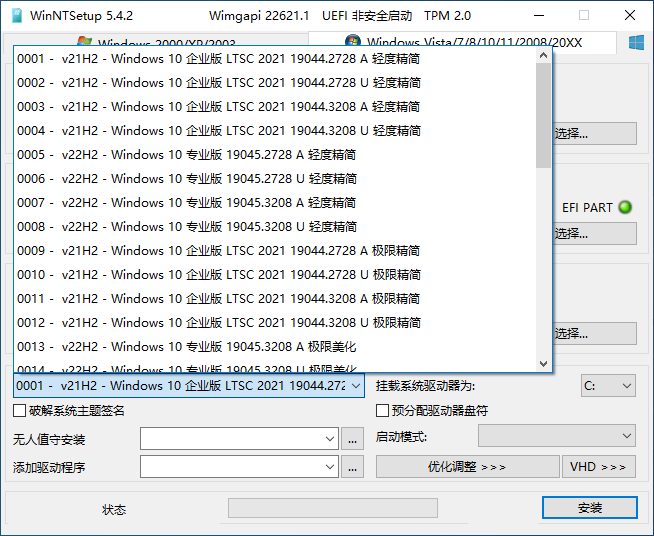Pick entry 0006 专业版 19045.2728 U 轻度精简
Screen dimensions: 654x536
pyautogui.click(x=275, y=179)
